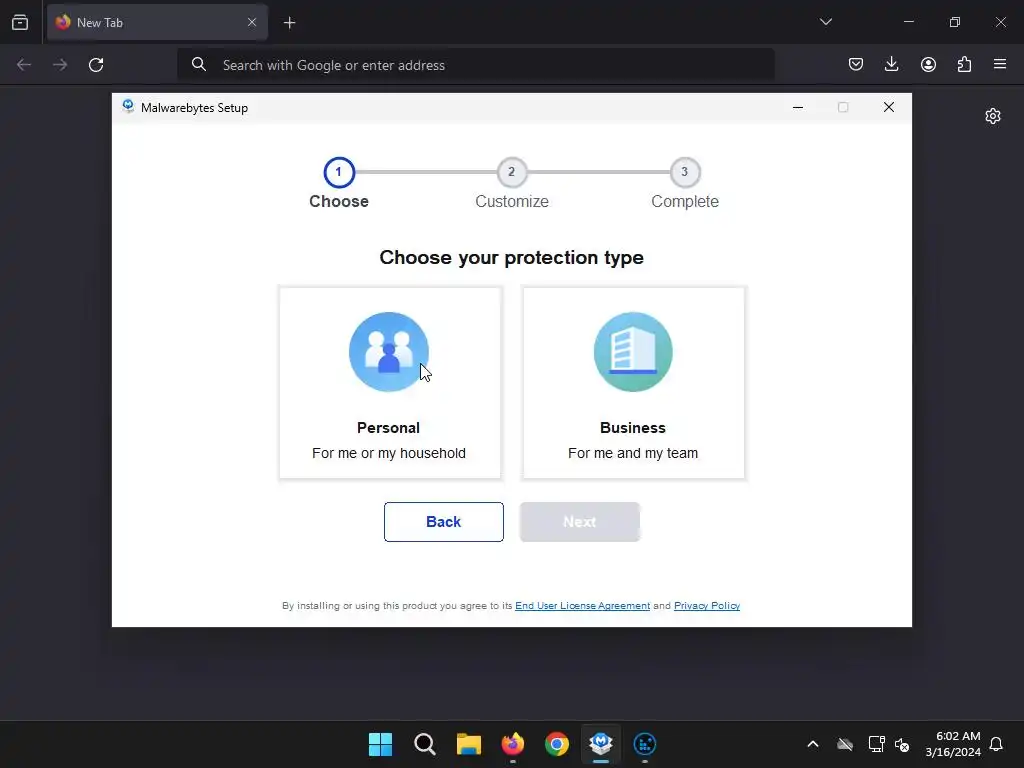Viewport: 1024px width, 768px height.
Task: Click the OneDrive cloud tray icon
Action: (845, 744)
